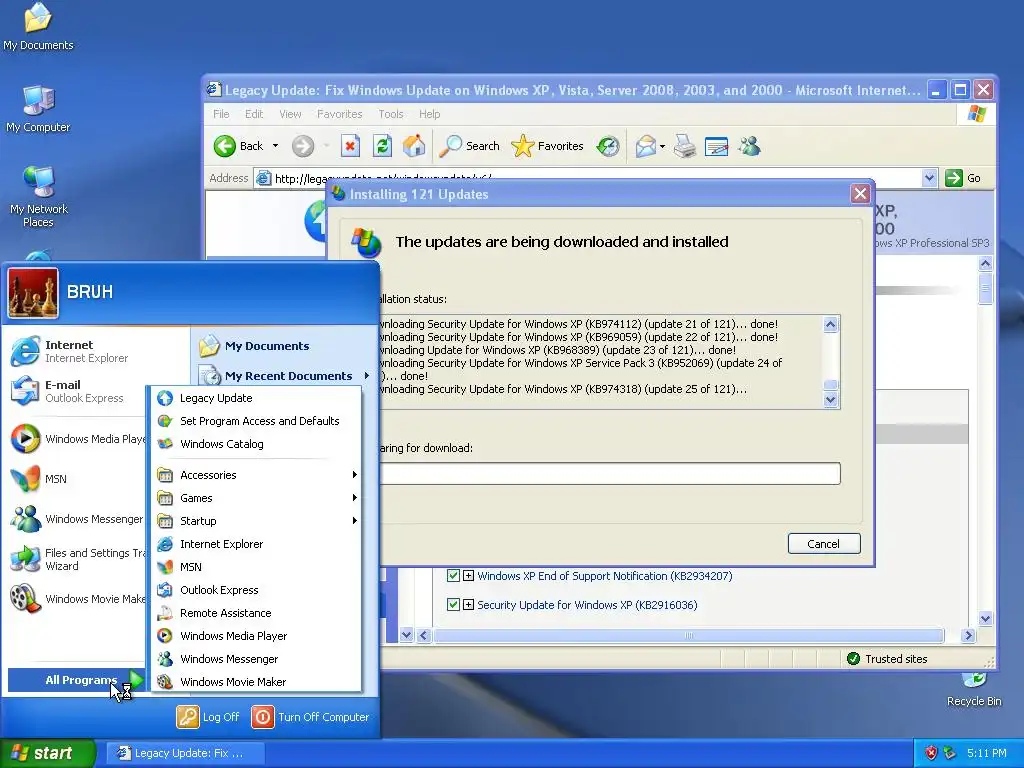
Task: Click the Go button beside address bar
Action: [964, 178]
